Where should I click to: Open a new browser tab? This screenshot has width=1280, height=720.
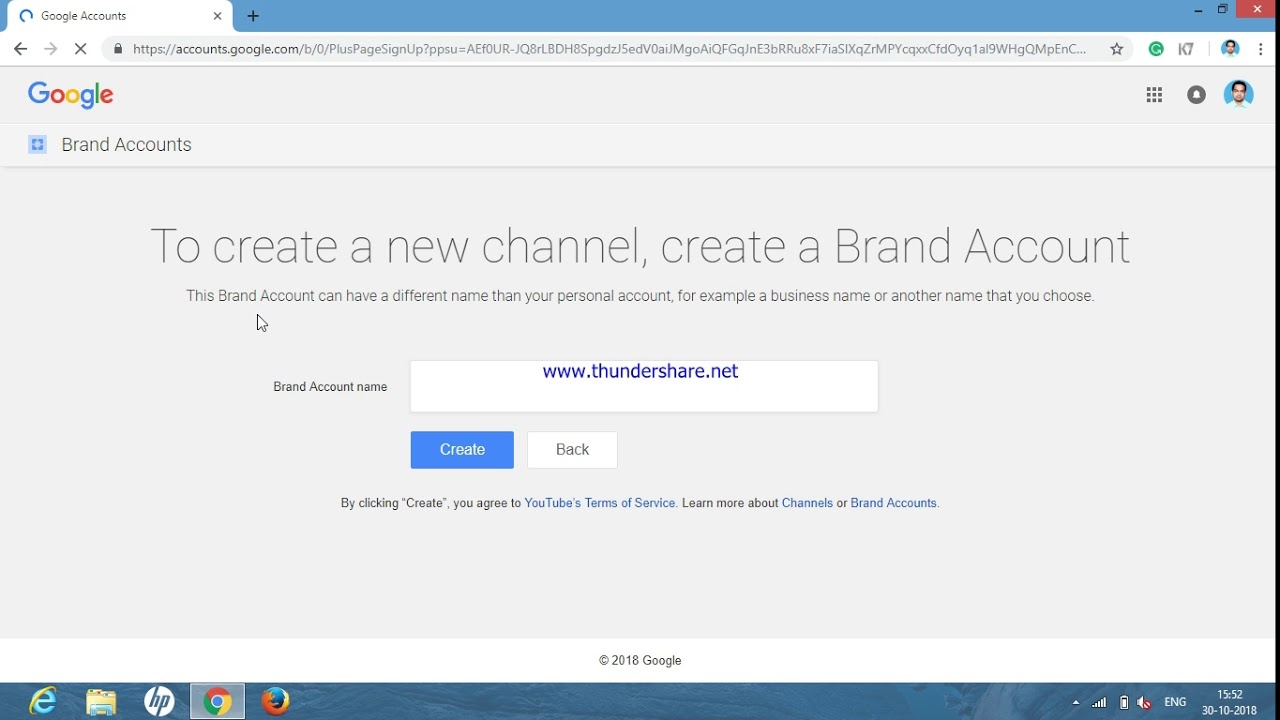tap(253, 16)
